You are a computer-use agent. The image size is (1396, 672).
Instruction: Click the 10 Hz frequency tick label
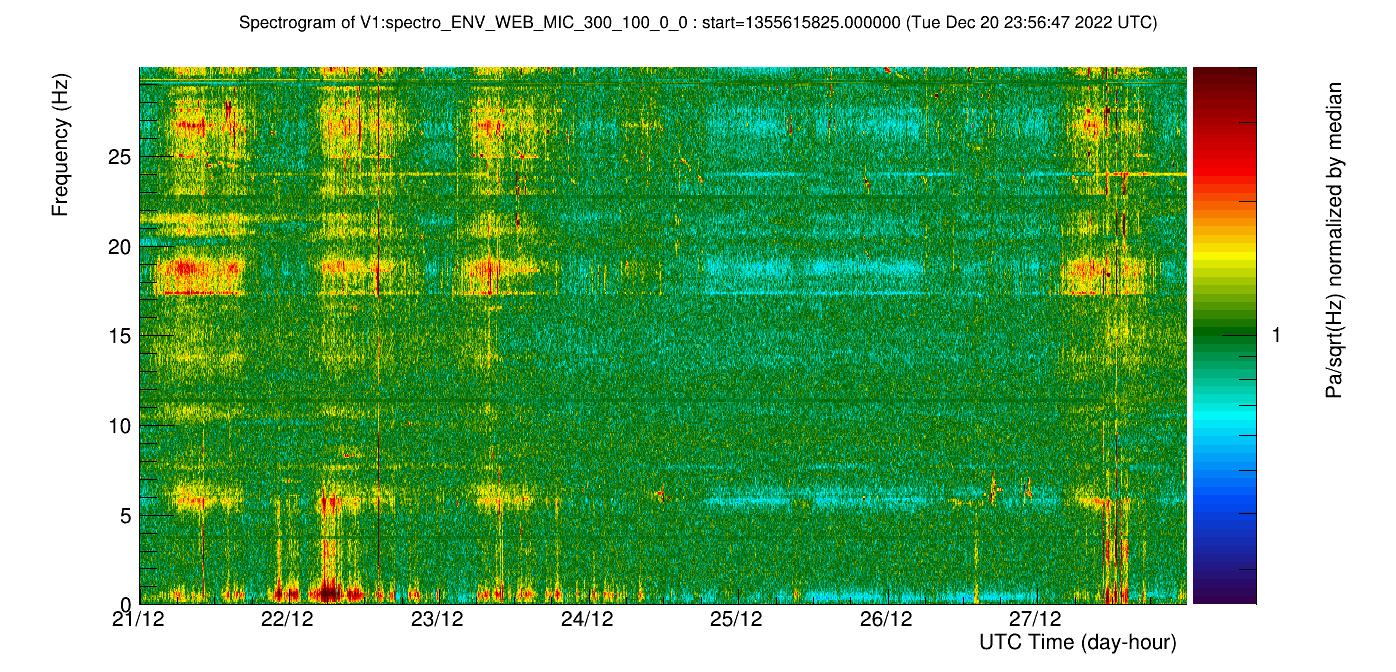[121, 425]
